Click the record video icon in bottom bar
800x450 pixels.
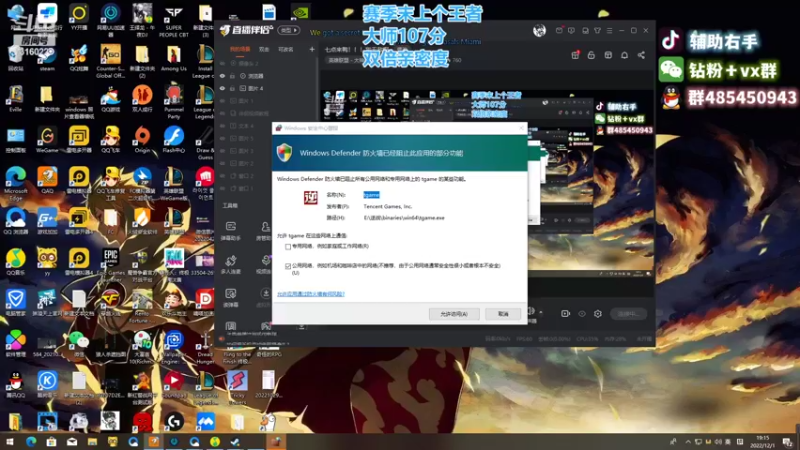(x=565, y=314)
